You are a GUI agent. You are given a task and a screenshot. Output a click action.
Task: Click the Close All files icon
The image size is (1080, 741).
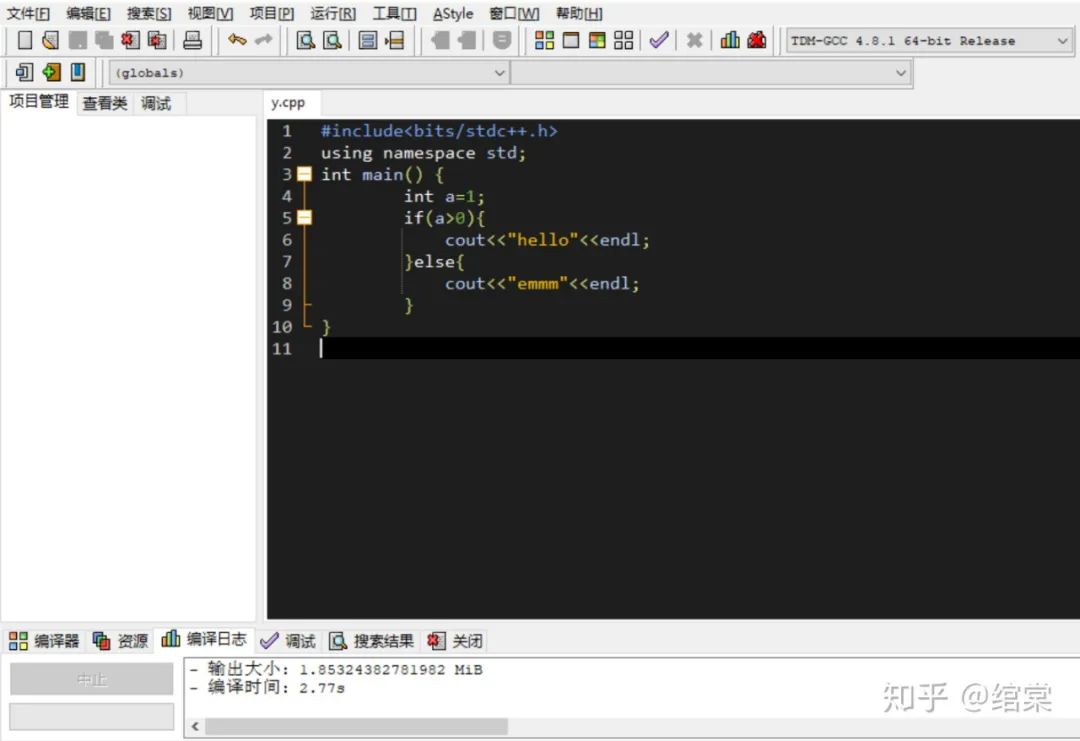click(157, 40)
